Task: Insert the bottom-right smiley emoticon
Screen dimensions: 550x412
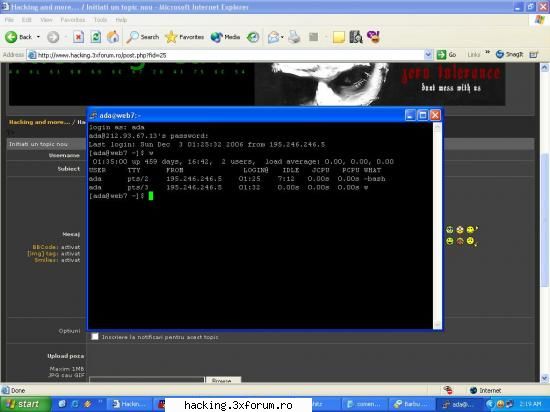Action: 471,241
